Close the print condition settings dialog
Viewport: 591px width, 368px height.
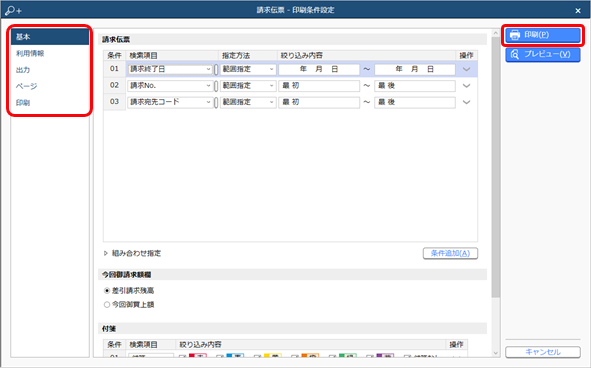coord(578,11)
